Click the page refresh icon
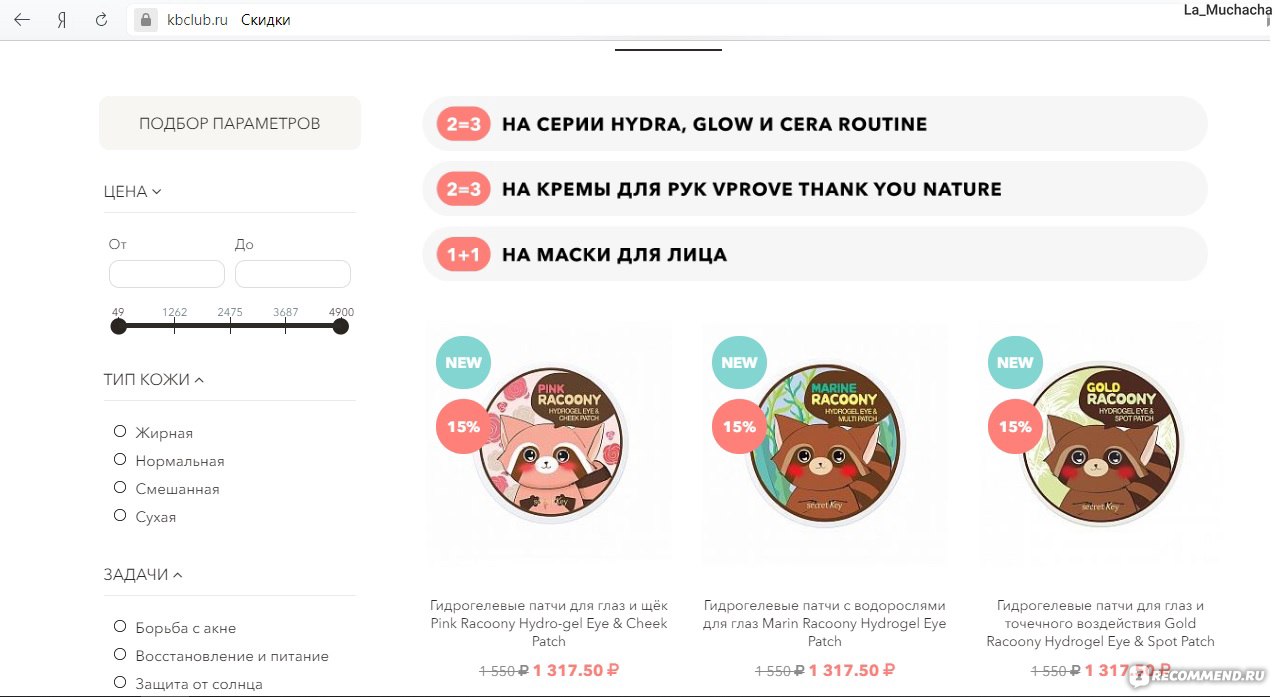The width and height of the screenshot is (1276, 697). [x=100, y=19]
